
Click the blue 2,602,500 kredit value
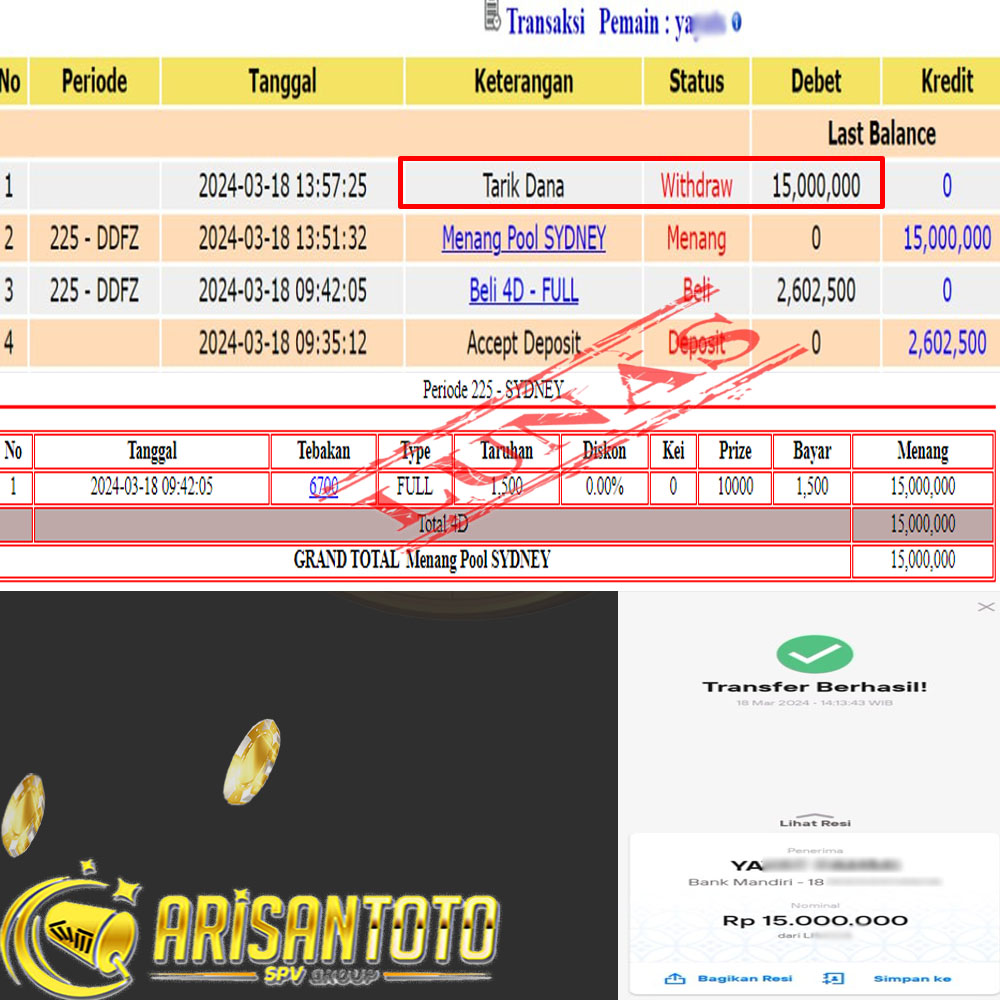pyautogui.click(x=947, y=343)
